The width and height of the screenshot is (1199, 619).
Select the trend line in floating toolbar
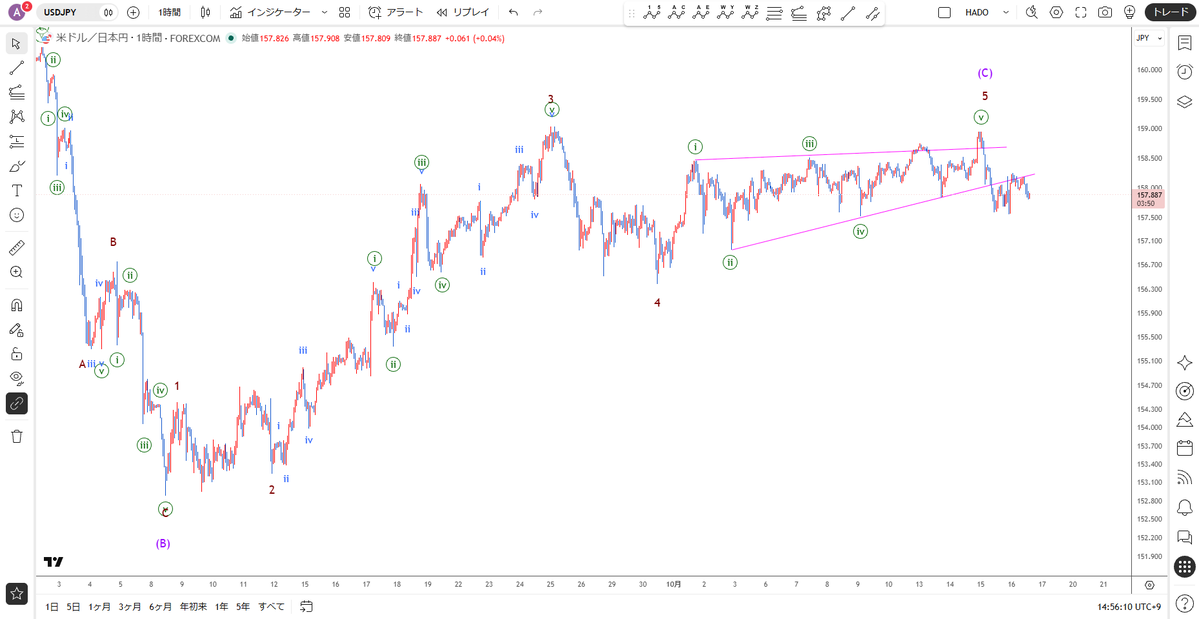(847, 12)
